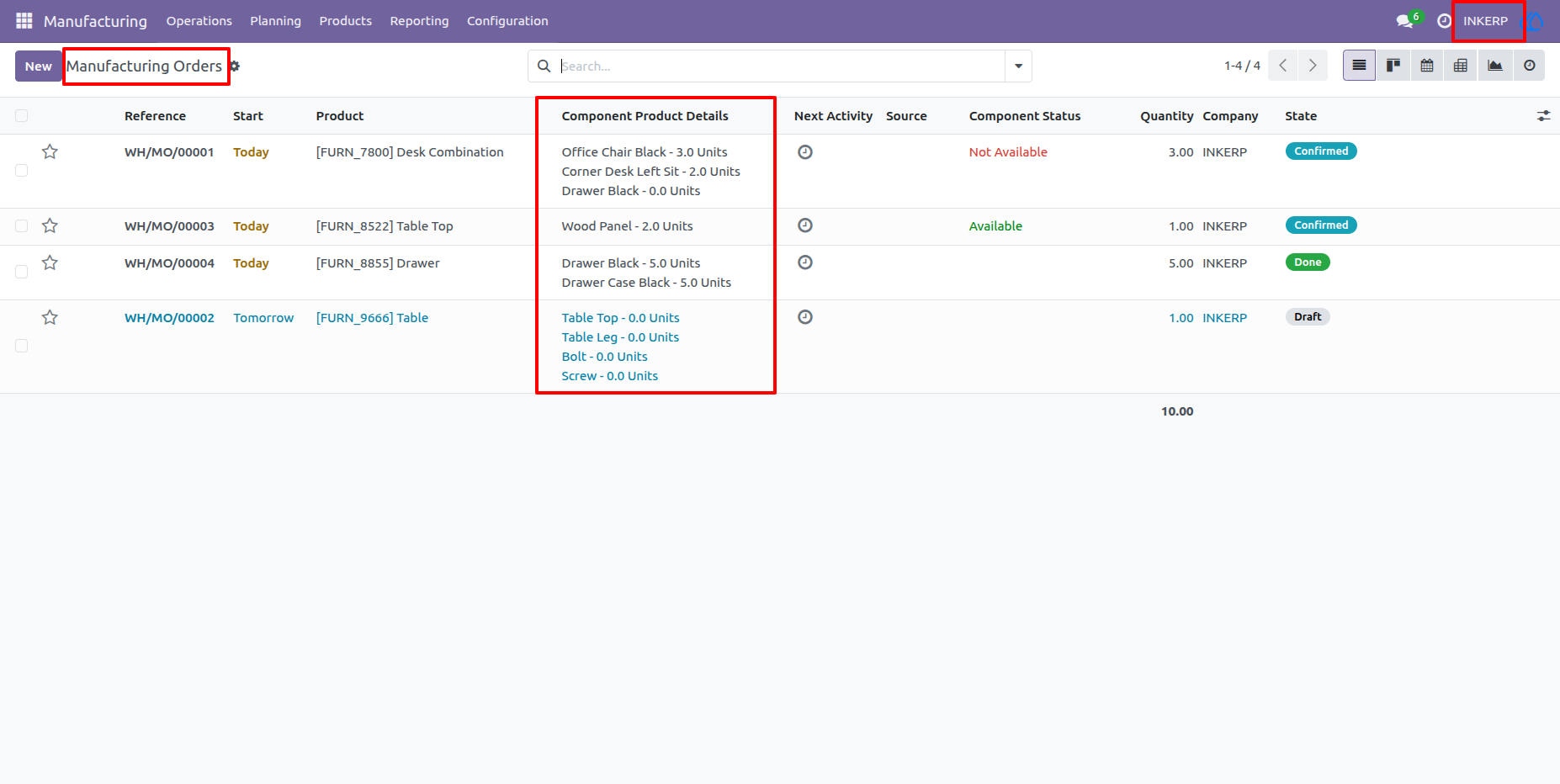Screen dimensions: 1560x784
Task: Open the apps grid home menu
Action: (24, 20)
